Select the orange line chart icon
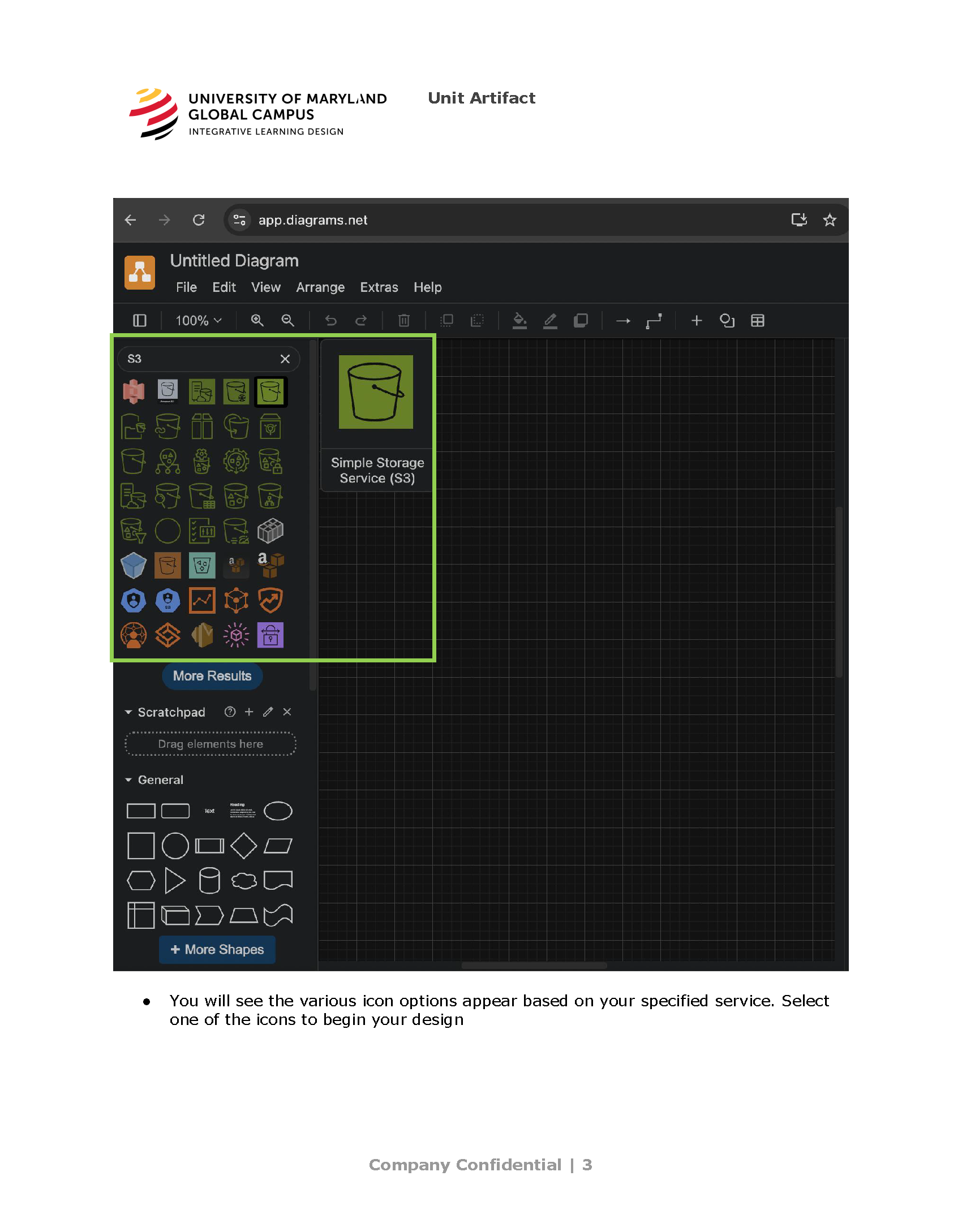The width and height of the screenshot is (962, 1232). coord(202,601)
